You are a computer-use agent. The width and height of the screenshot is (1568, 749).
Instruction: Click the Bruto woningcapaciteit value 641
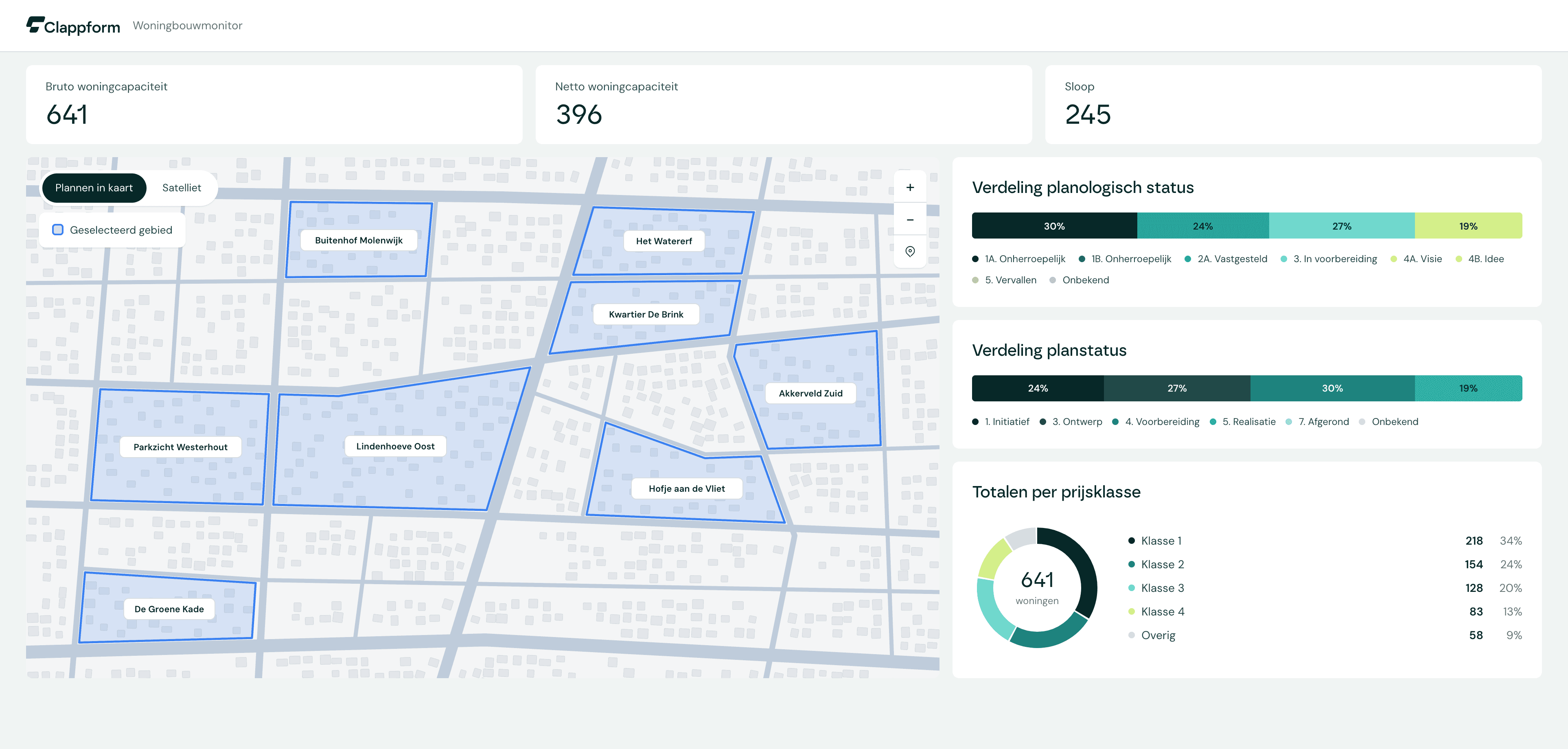(67, 114)
